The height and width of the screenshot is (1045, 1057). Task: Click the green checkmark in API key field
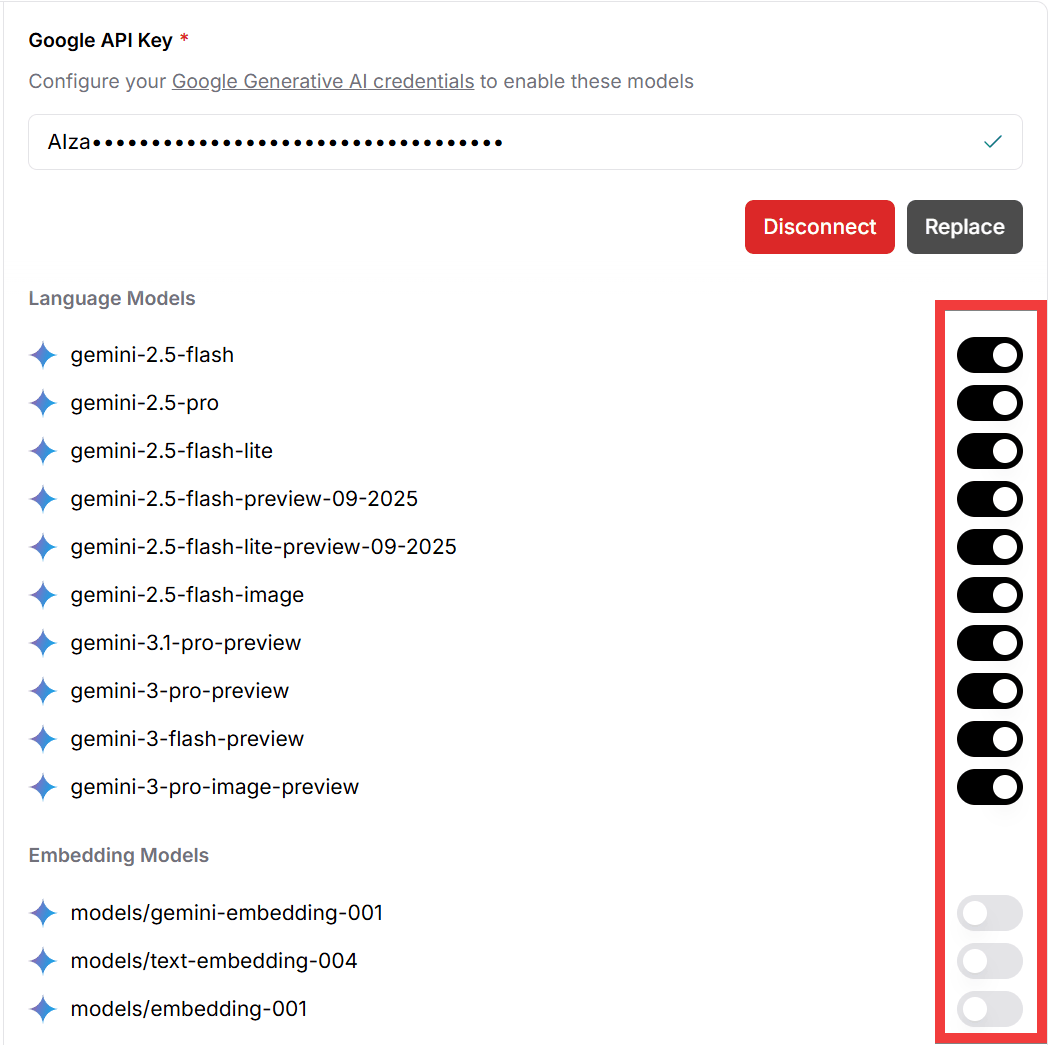click(992, 142)
